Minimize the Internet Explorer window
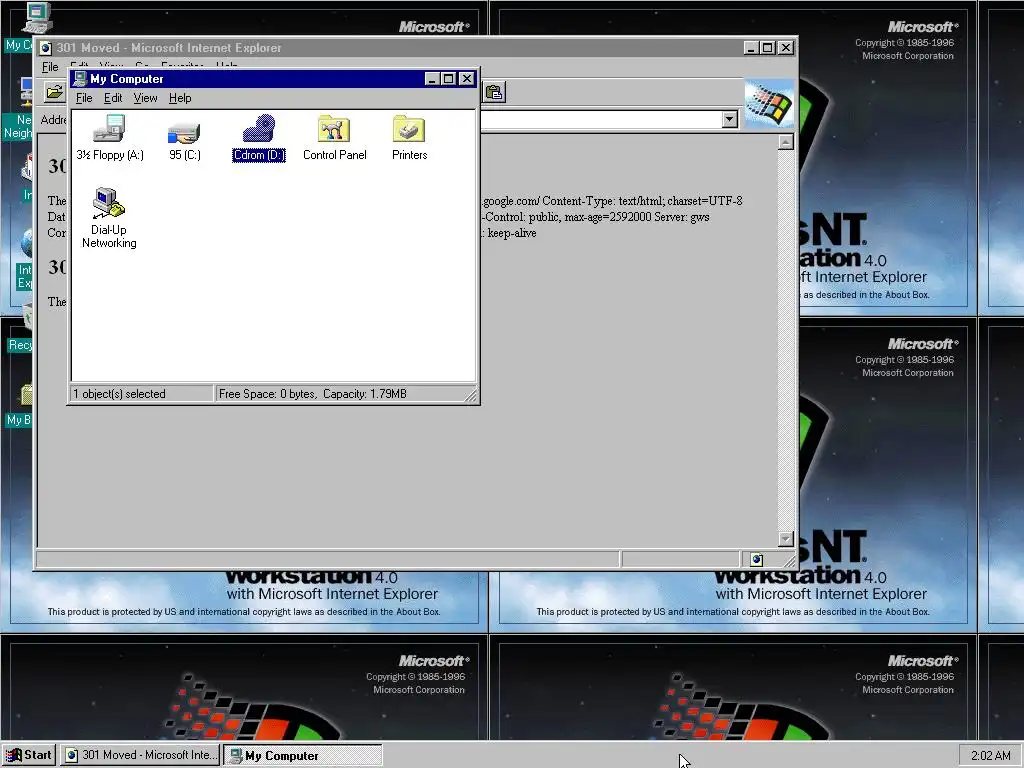The image size is (1024, 768). tap(752, 48)
